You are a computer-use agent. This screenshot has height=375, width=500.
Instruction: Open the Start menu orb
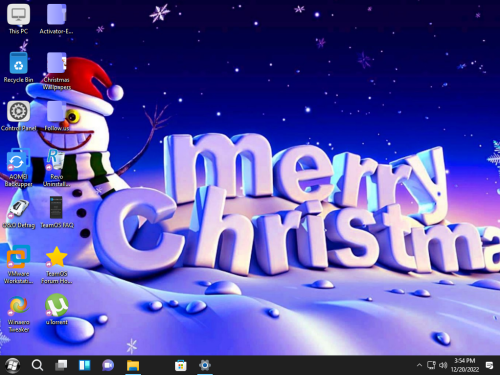tap(12, 365)
